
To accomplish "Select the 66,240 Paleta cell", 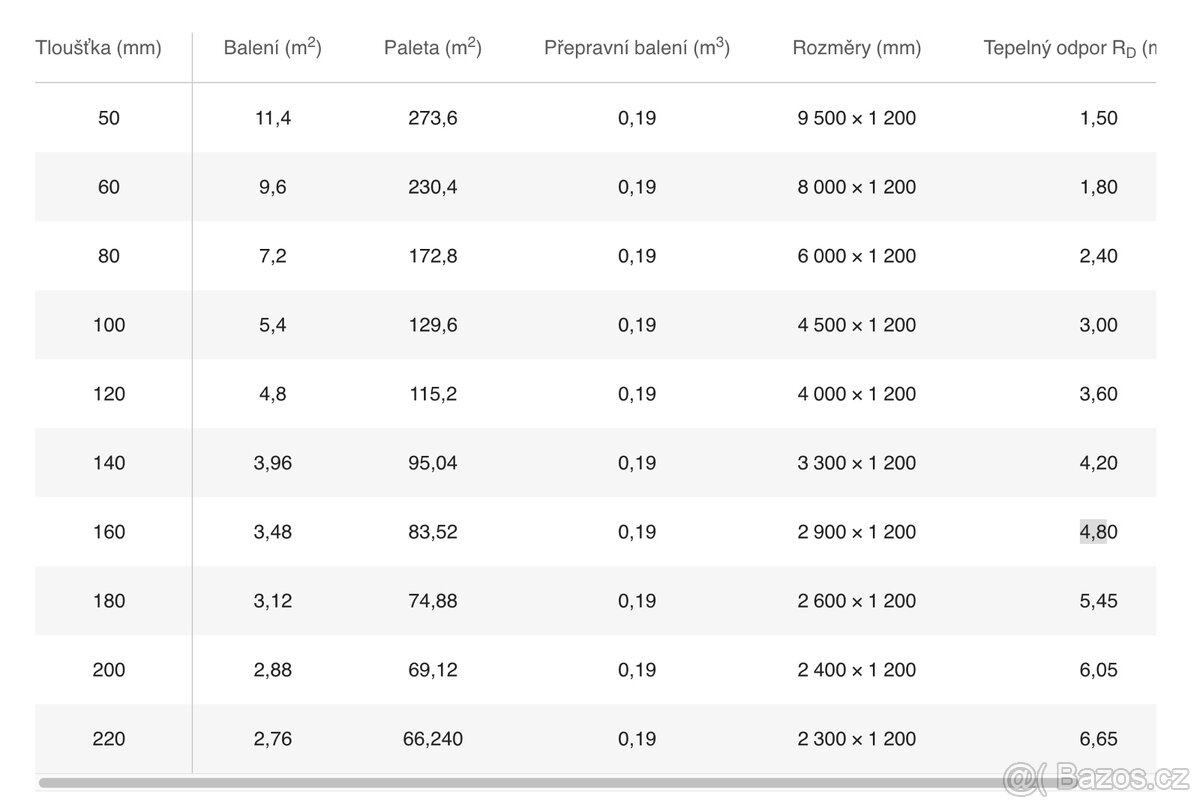I will tap(432, 739).
